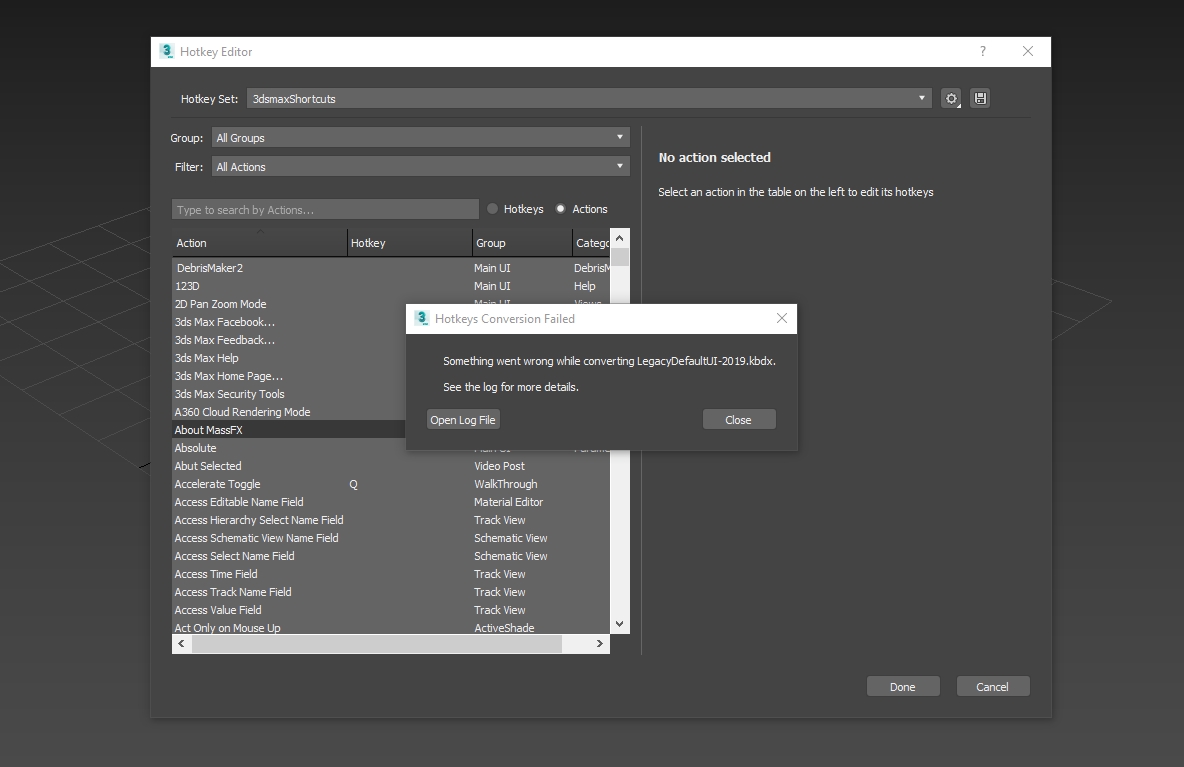This screenshot has width=1184, height=767.
Task: Click the 3ds Max logo in conversion failed dialog
Action: [422, 319]
